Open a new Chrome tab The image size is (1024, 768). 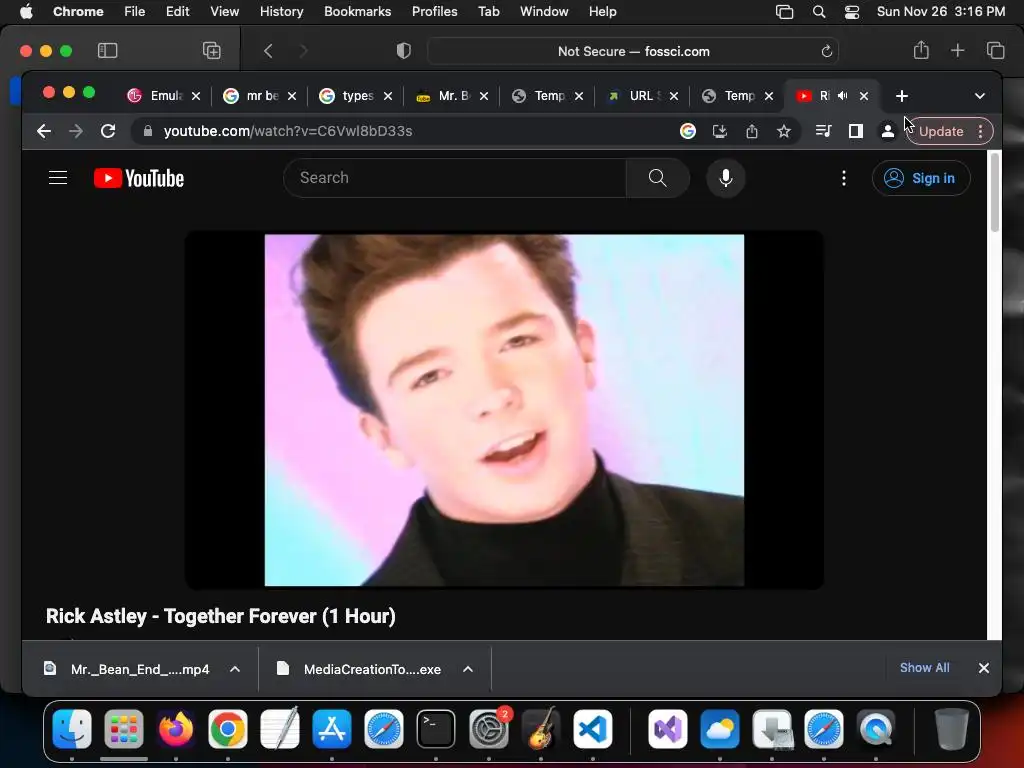pos(902,96)
